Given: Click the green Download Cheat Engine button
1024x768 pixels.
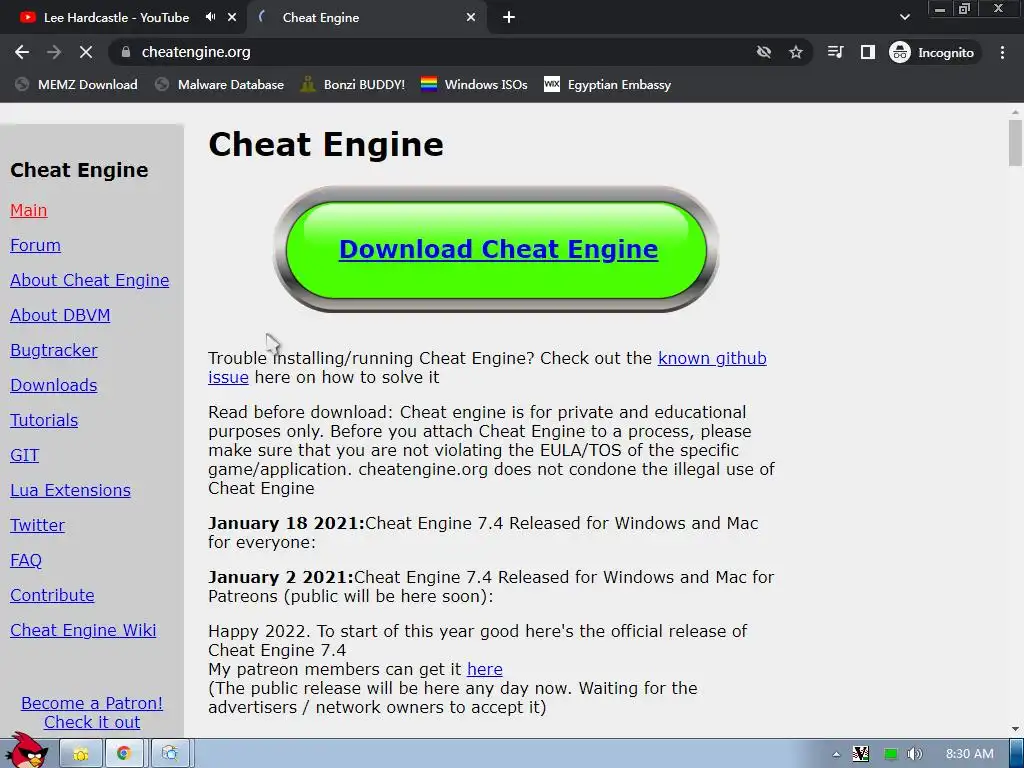Looking at the screenshot, I should (496, 249).
